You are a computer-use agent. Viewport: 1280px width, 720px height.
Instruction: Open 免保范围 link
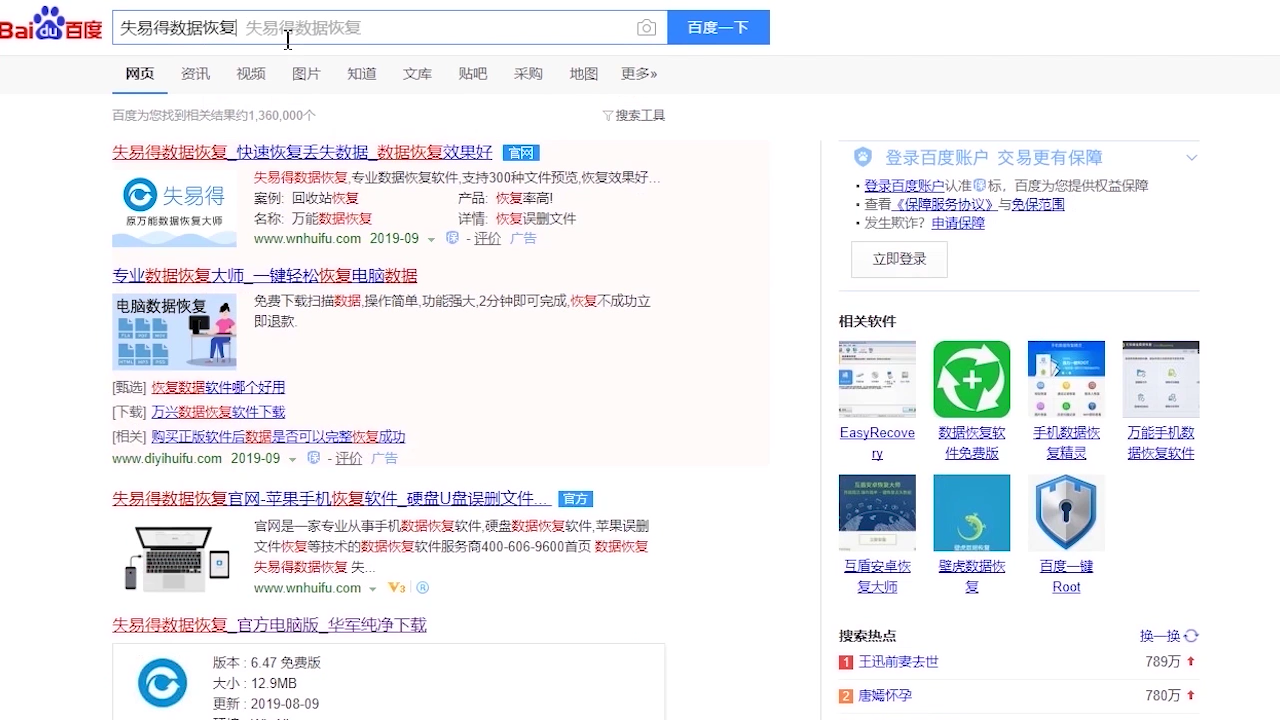(1038, 204)
